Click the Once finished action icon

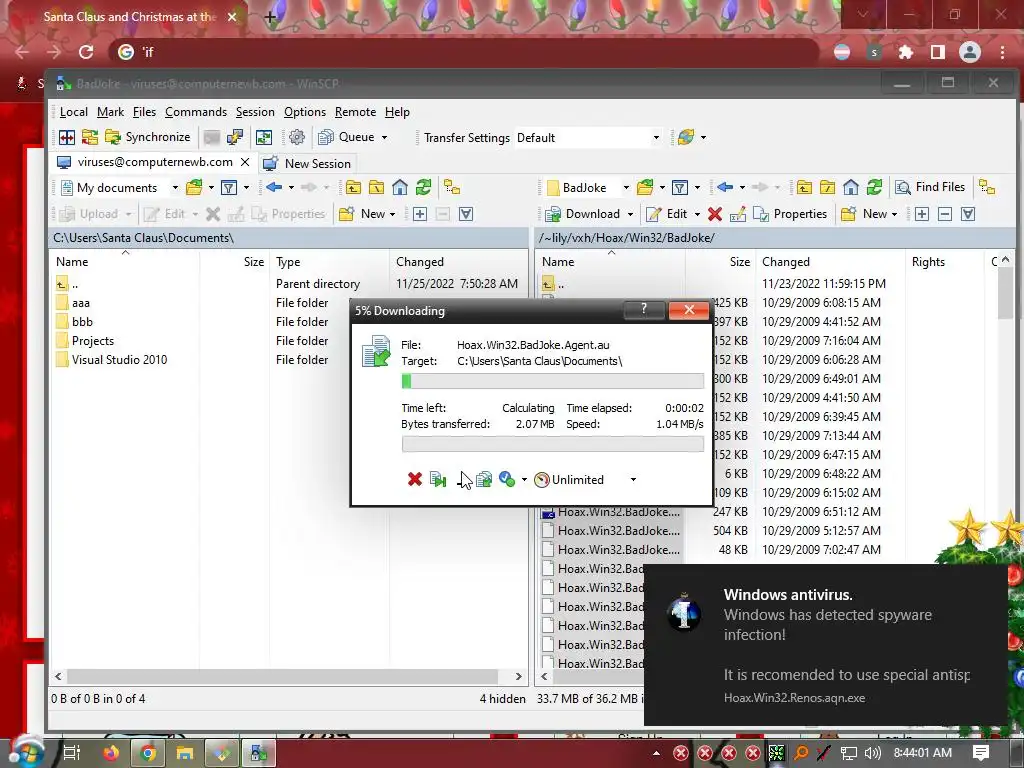[x=507, y=479]
